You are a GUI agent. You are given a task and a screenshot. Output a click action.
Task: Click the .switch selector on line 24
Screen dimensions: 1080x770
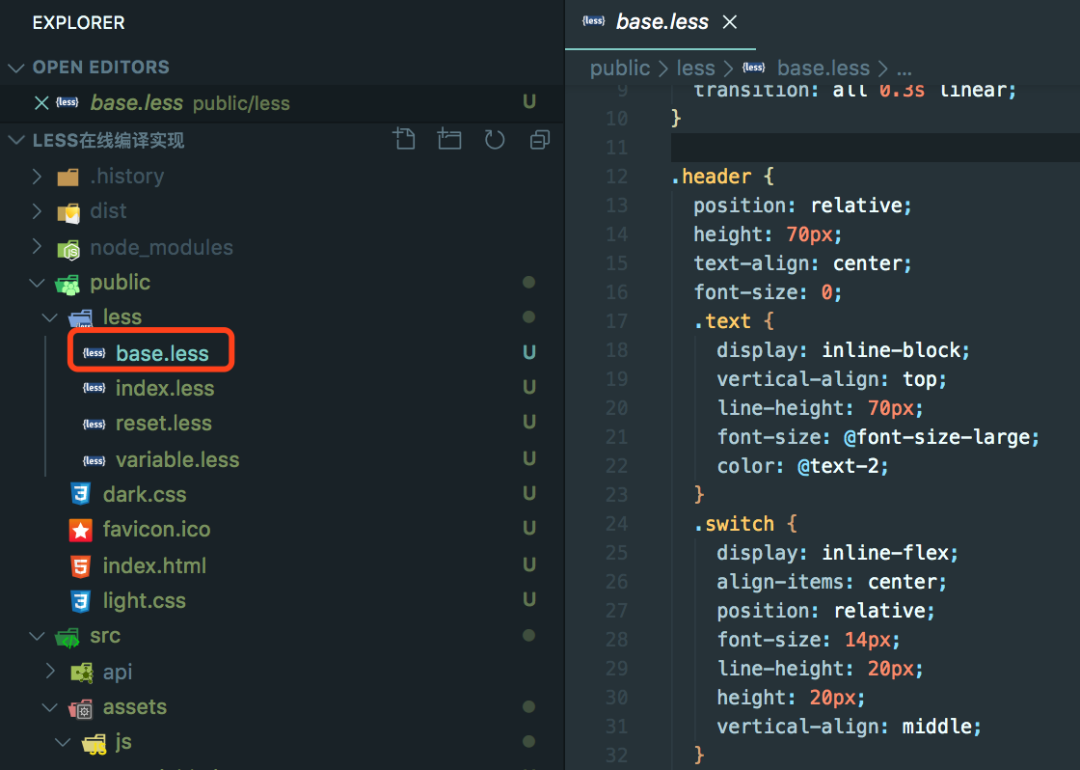(x=734, y=523)
